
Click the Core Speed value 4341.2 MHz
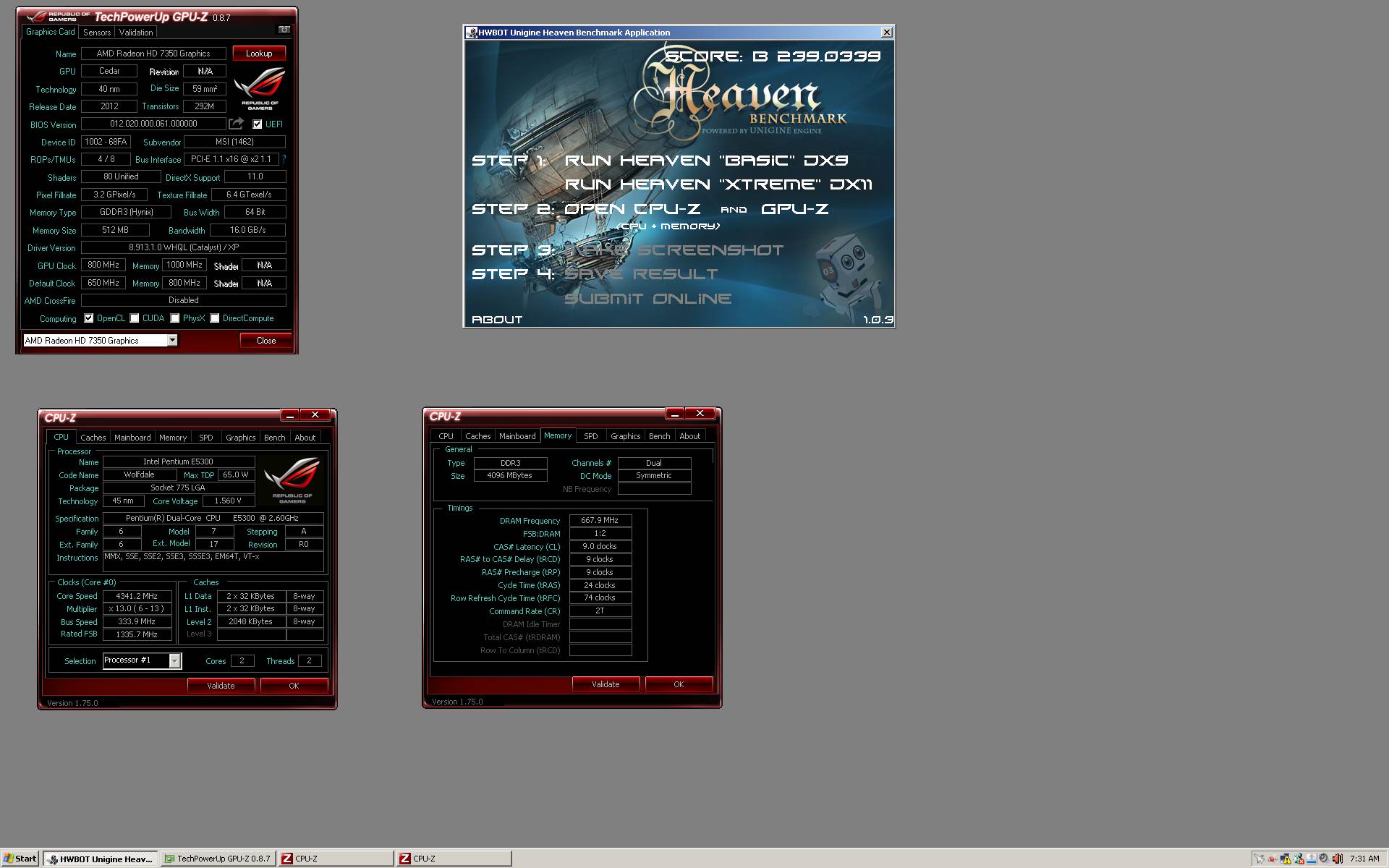pyautogui.click(x=137, y=597)
